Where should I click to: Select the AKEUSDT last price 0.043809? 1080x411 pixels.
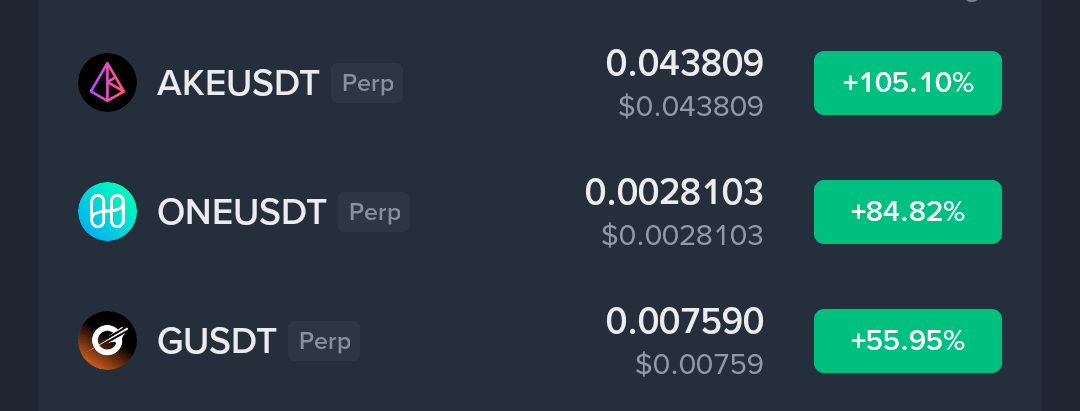tap(685, 63)
